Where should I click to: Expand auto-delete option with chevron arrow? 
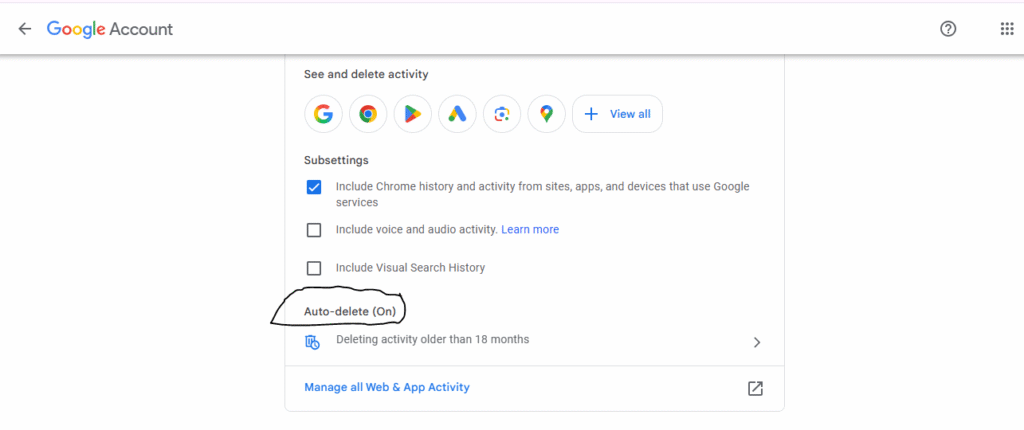tap(757, 342)
